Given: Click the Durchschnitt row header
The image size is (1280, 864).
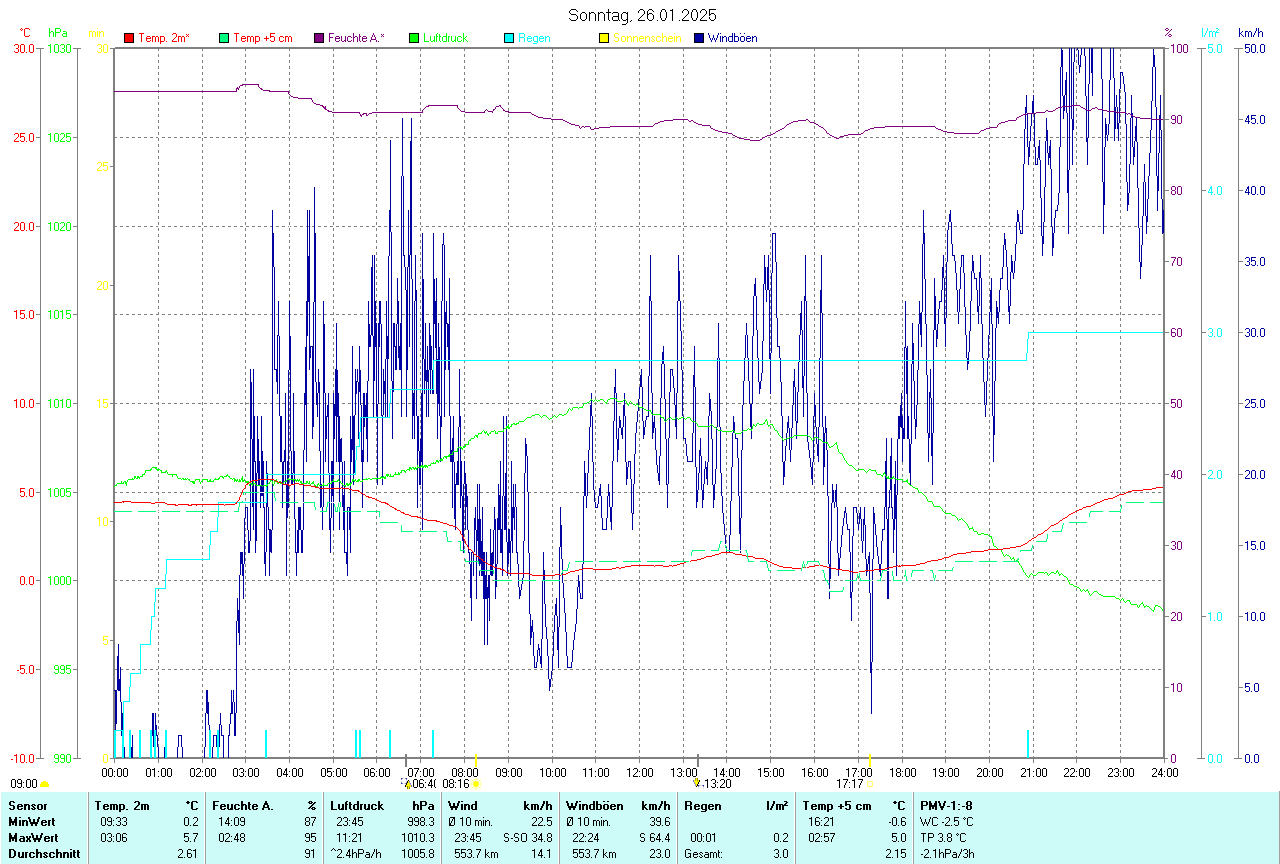Looking at the screenshot, I should (x=44, y=853).
